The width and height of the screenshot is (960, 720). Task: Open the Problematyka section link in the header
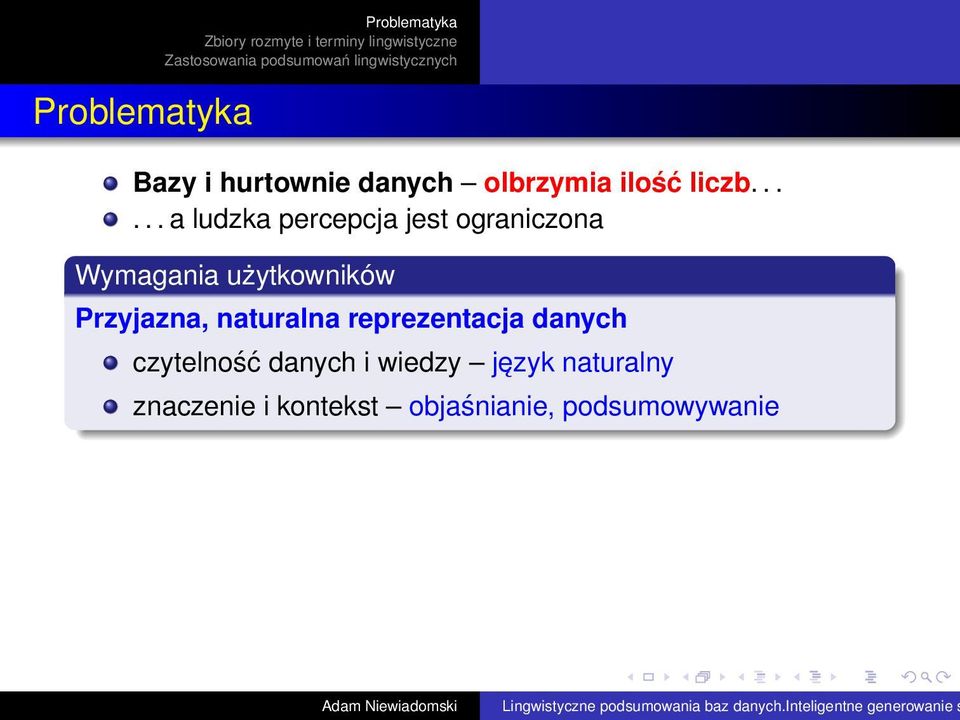(x=411, y=23)
